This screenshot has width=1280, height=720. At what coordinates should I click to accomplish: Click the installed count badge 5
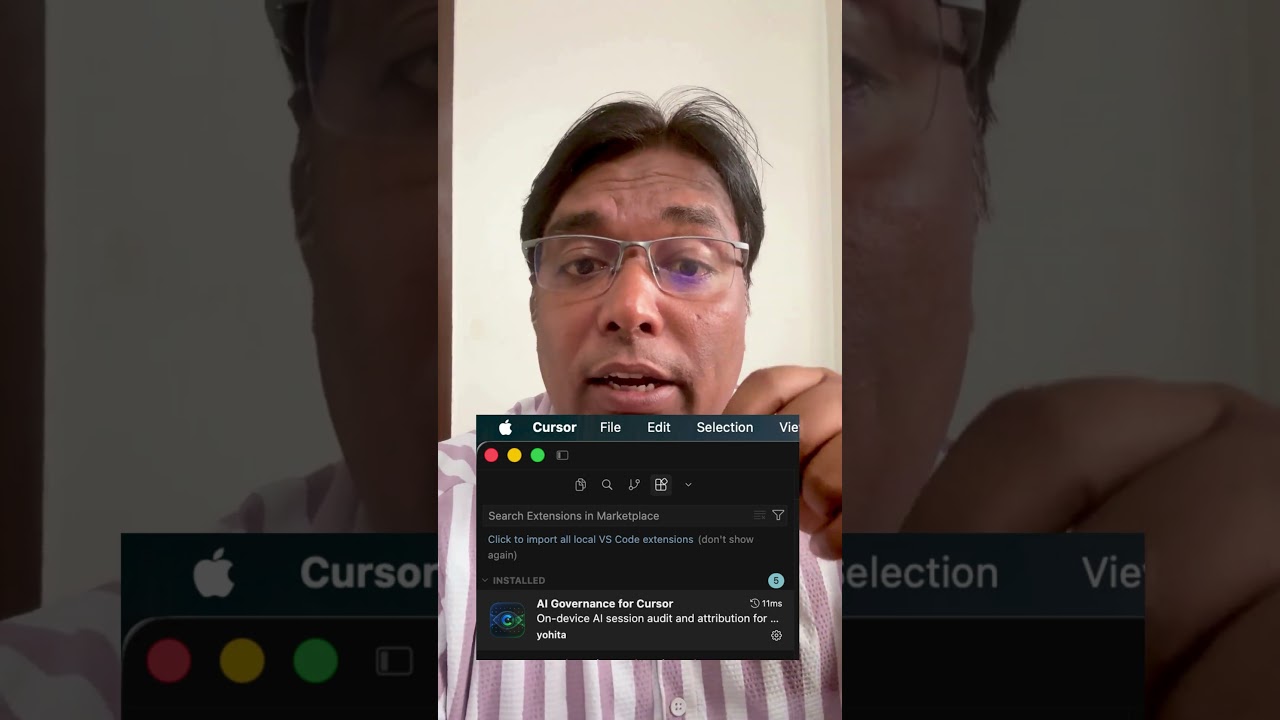click(775, 580)
